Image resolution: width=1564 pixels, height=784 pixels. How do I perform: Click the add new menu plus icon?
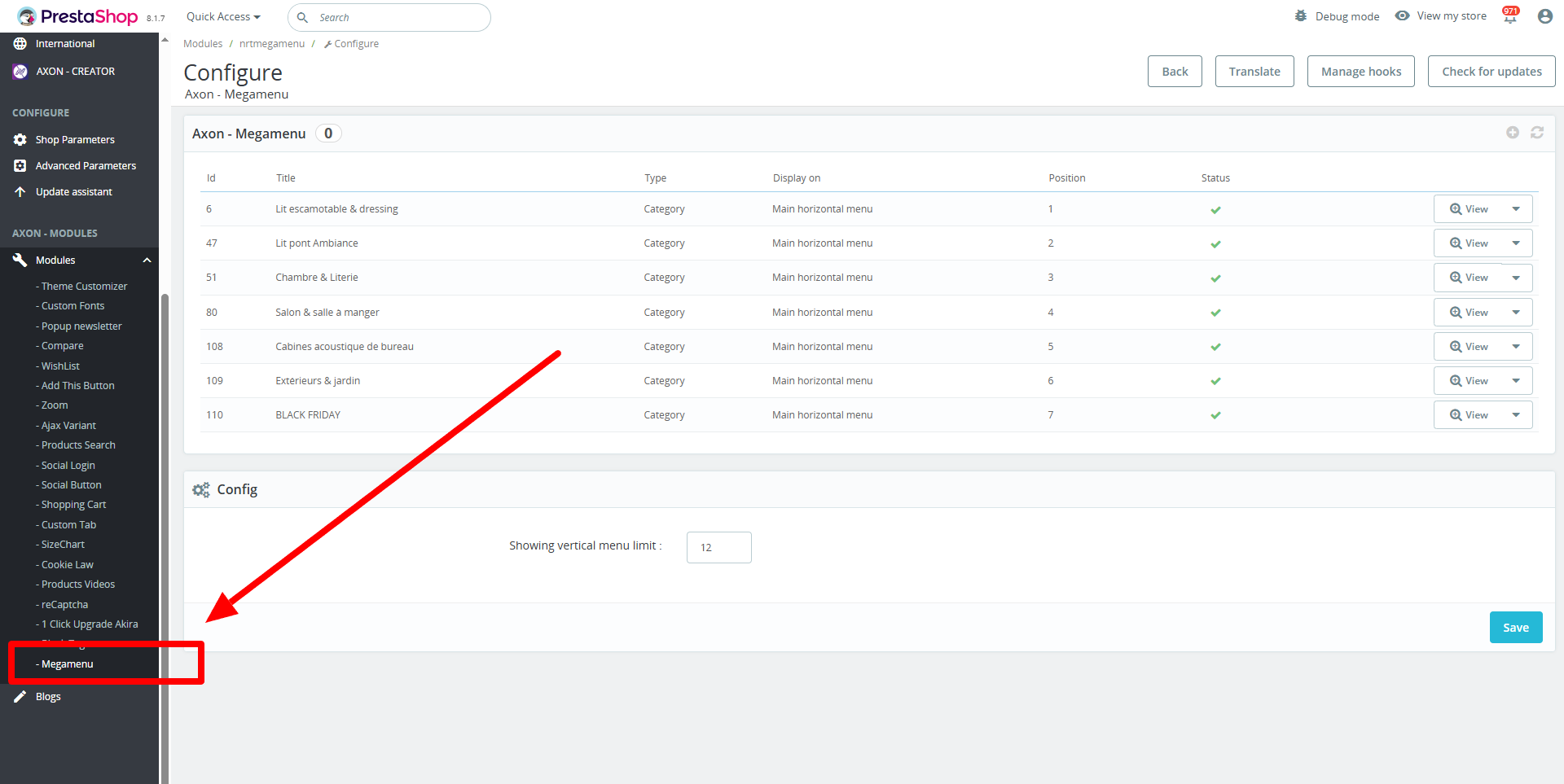1512,133
